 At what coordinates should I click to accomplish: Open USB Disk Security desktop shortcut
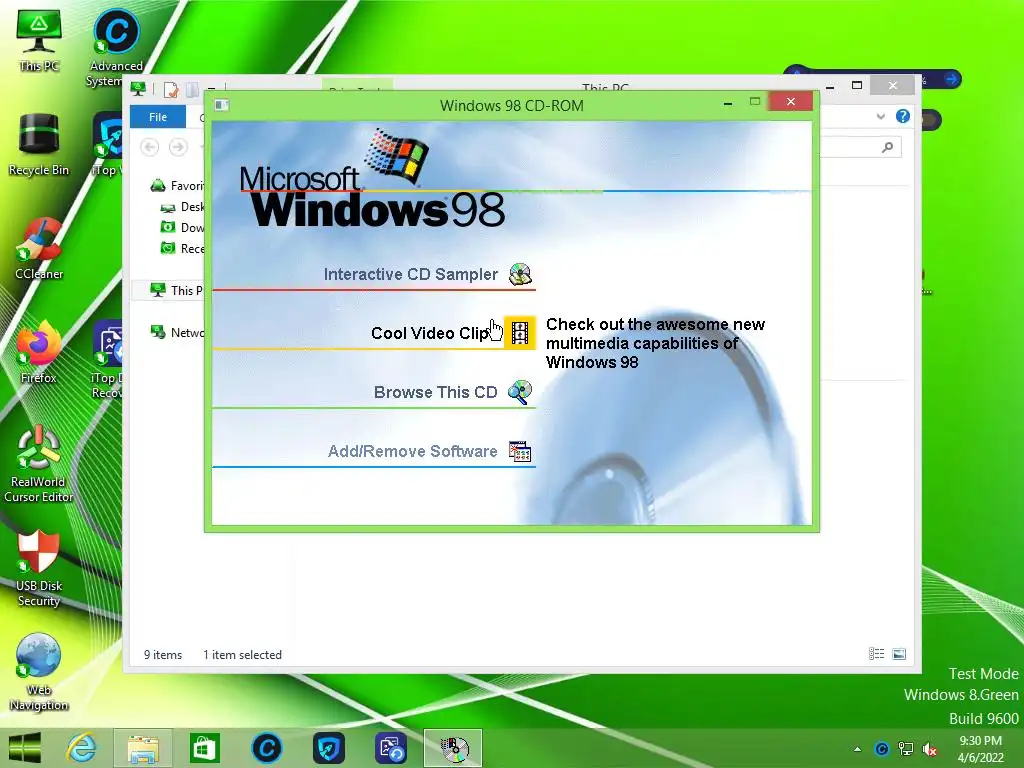[39, 568]
